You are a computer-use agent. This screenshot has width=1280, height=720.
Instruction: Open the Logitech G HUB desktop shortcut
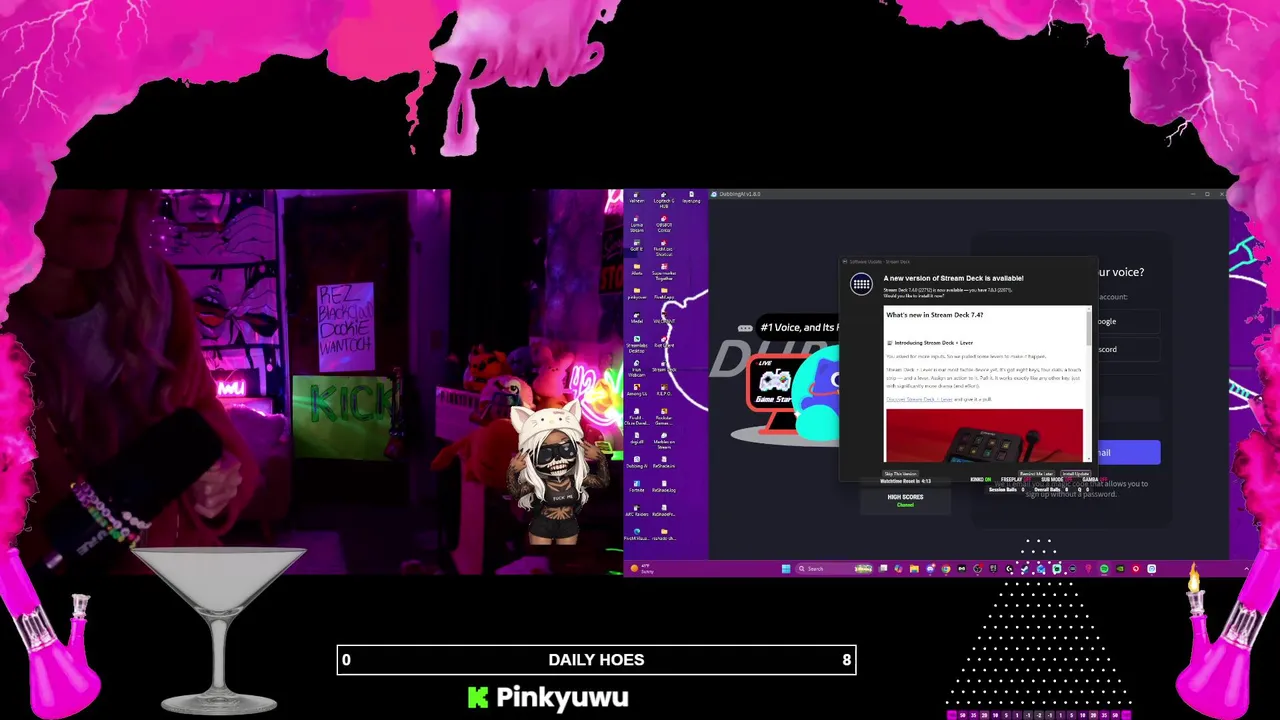click(664, 200)
